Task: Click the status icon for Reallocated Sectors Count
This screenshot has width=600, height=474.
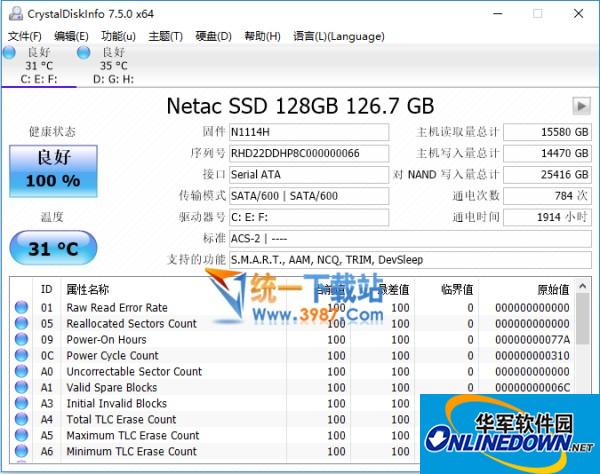Action: pos(21,324)
